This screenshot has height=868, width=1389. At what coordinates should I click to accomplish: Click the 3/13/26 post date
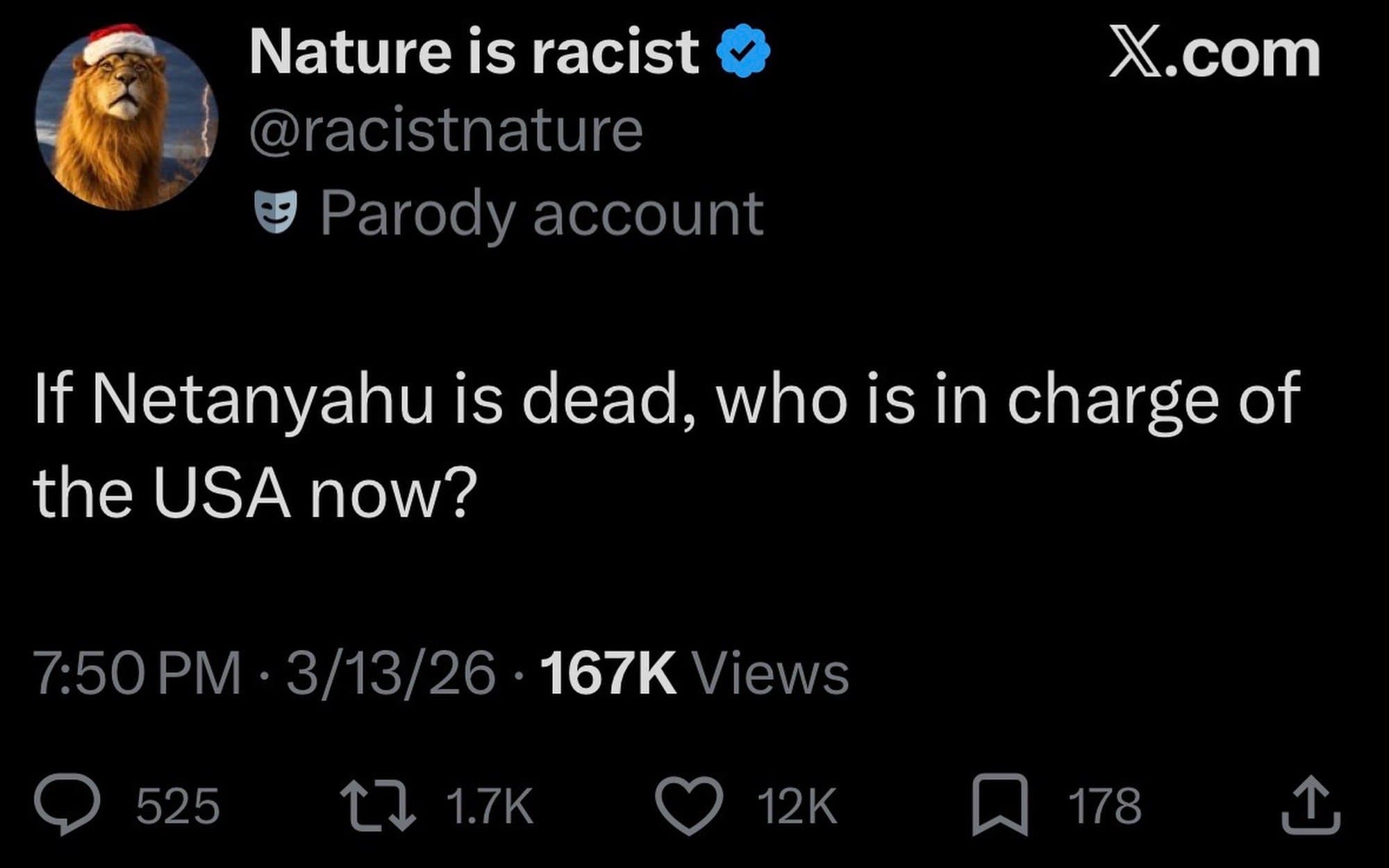(392, 674)
